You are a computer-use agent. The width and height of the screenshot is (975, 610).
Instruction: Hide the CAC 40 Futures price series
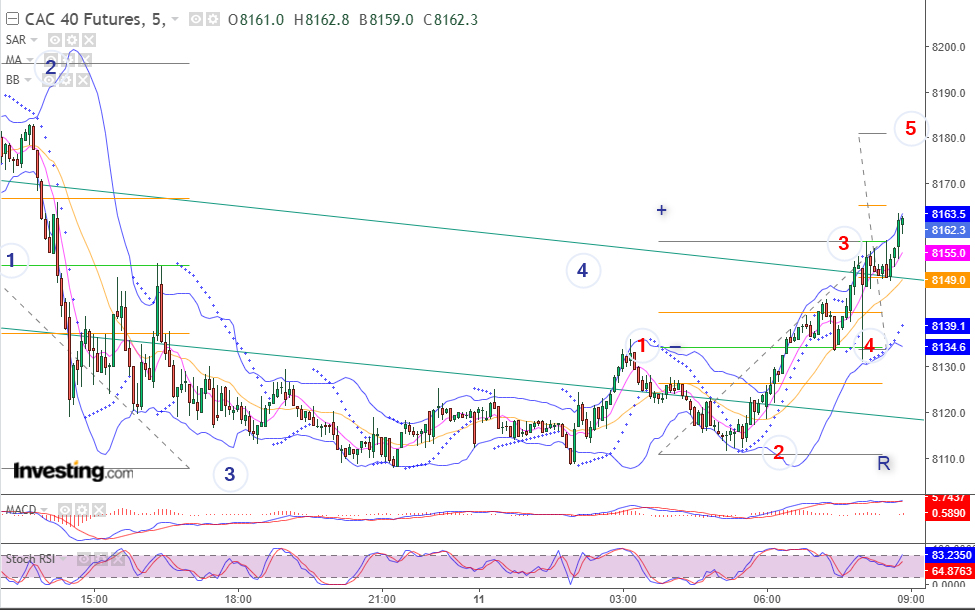(x=196, y=20)
